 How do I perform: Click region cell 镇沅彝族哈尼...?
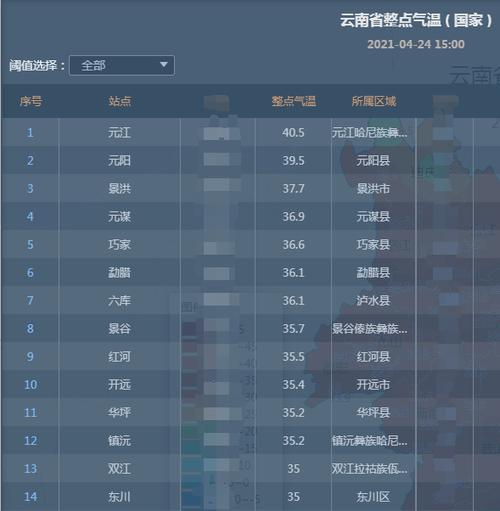click(369, 441)
